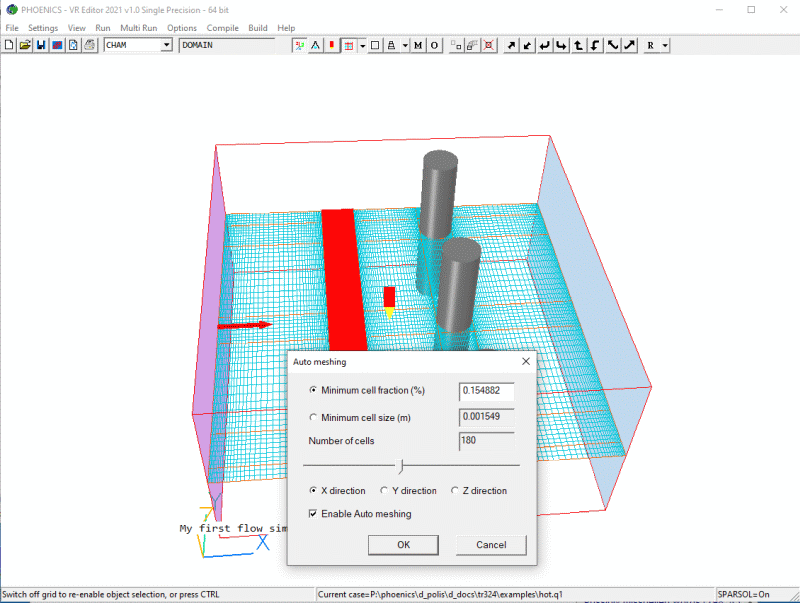Image resolution: width=800 pixels, height=603 pixels.
Task: Click the New file icon
Action: [x=9, y=45]
